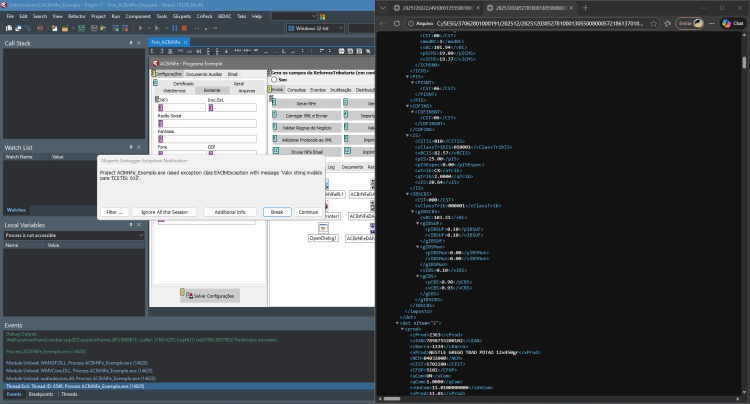This screenshot has width=750, height=404.
Task: Click the Run play icon in Delphi toolbar
Action: coord(140,28)
